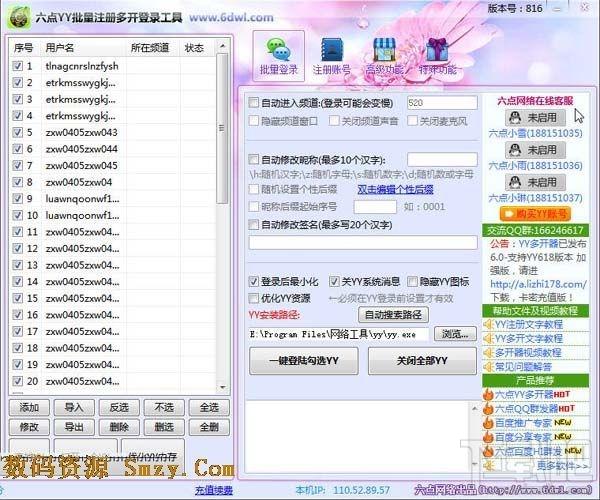Click 更多软件>> to expand products
The height and width of the screenshot is (500, 600).
point(560,465)
